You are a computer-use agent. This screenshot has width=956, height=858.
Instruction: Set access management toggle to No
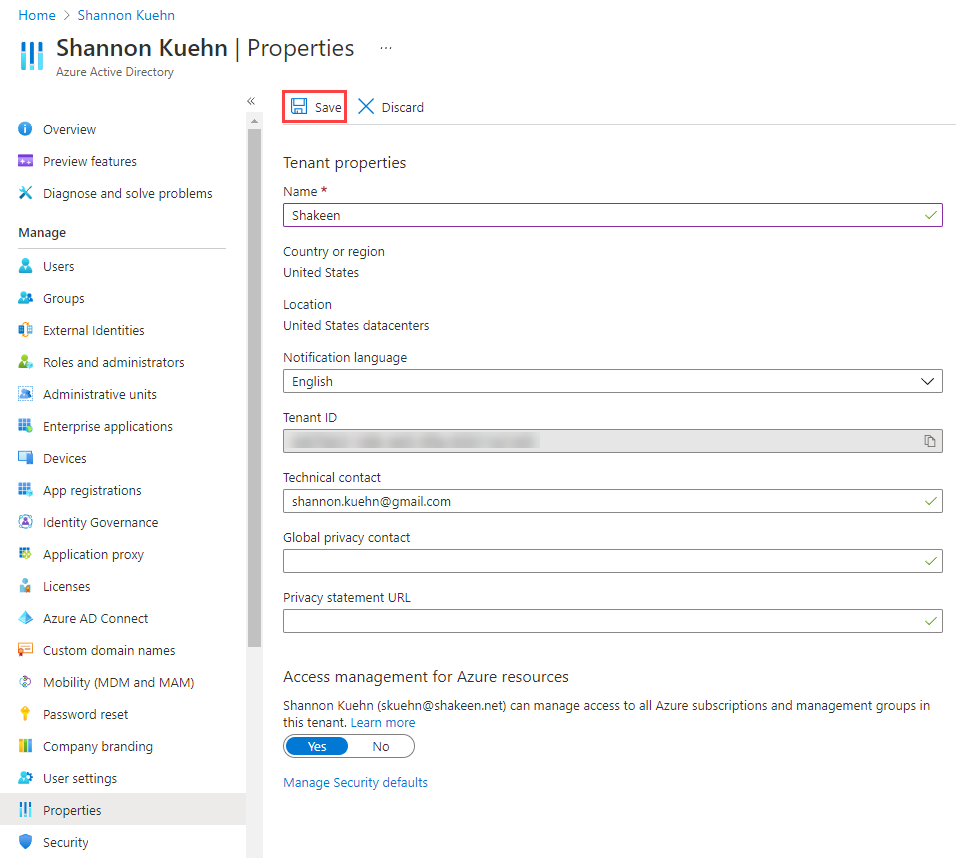pyautogui.click(x=381, y=746)
